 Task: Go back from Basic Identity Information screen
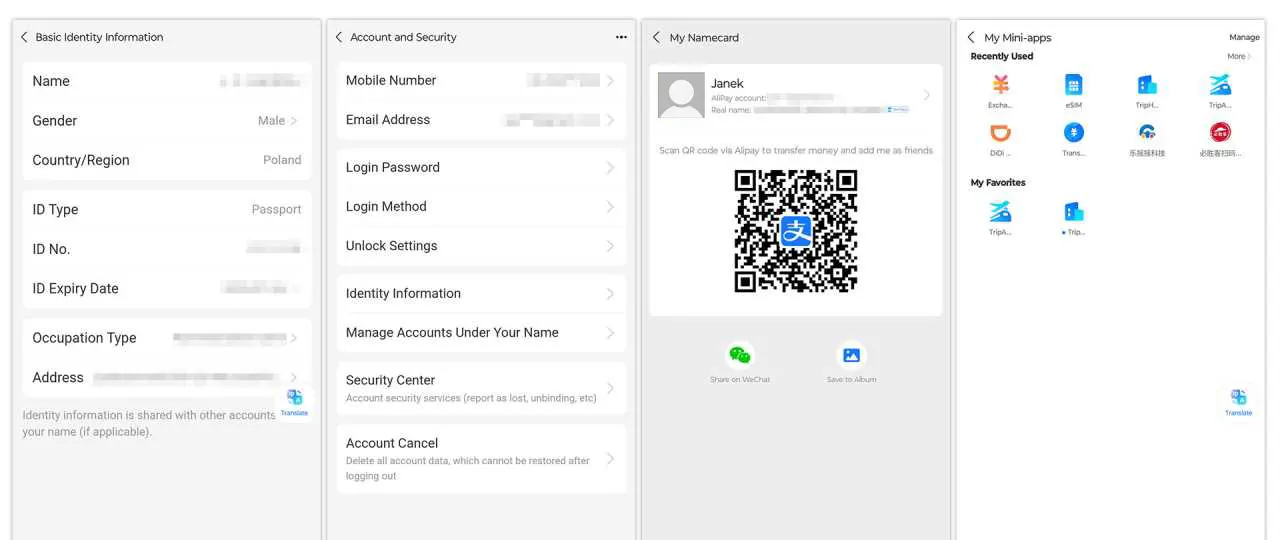click(25, 37)
